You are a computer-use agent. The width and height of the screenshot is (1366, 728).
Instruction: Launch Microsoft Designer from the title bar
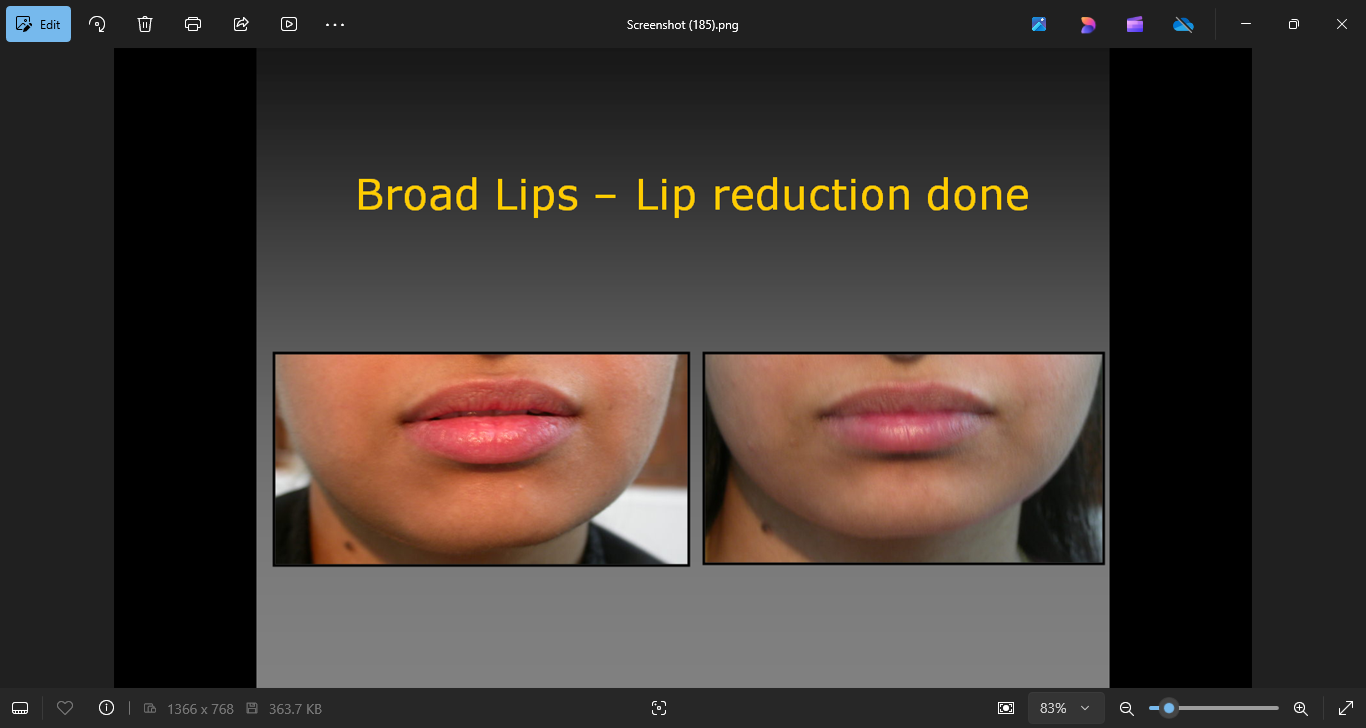[1087, 24]
